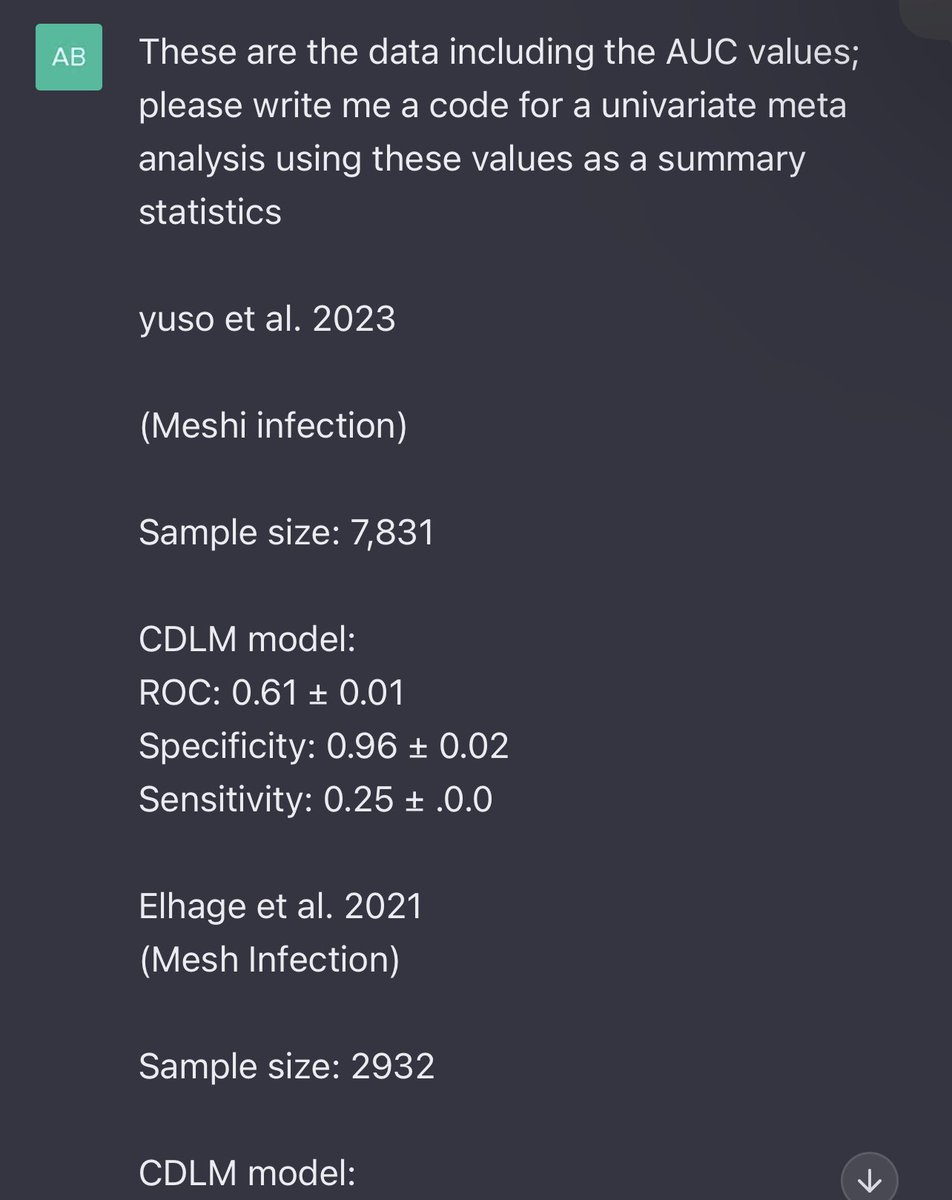Viewport: 952px width, 1200px height.
Task: Click the '(Mesh Infection)' text
Action: pyautogui.click(x=269, y=959)
